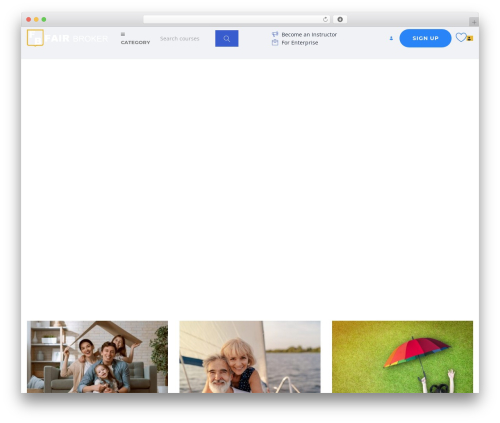
Task: Focus the Search courses field
Action: point(186,38)
